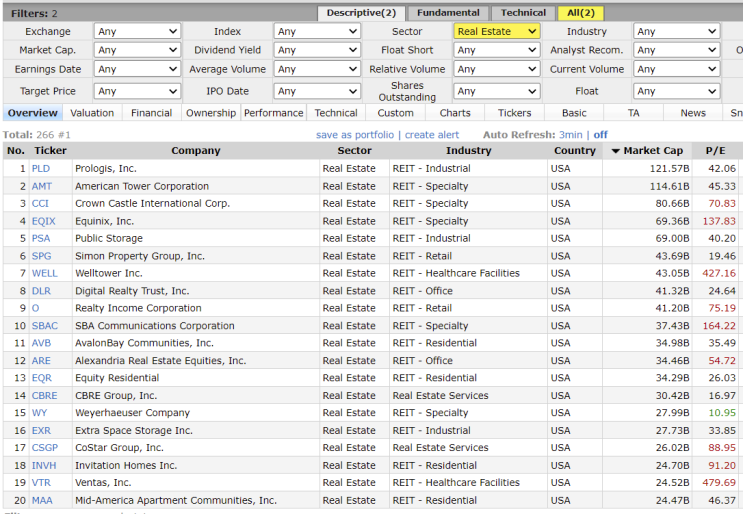
Task: Open the Analyst Recom. filter dropdown
Action: tap(676, 50)
